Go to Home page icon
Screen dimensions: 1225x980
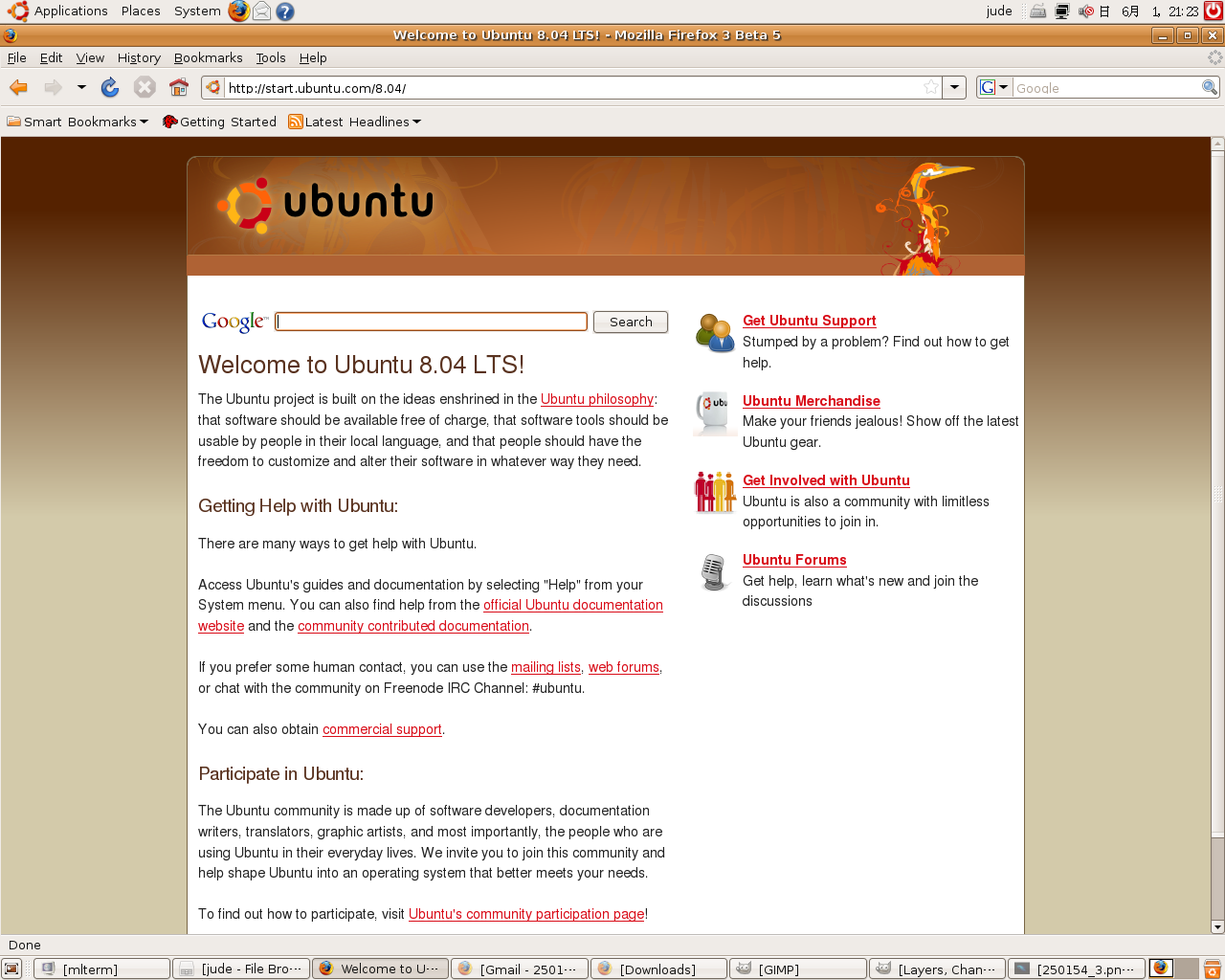(x=179, y=88)
